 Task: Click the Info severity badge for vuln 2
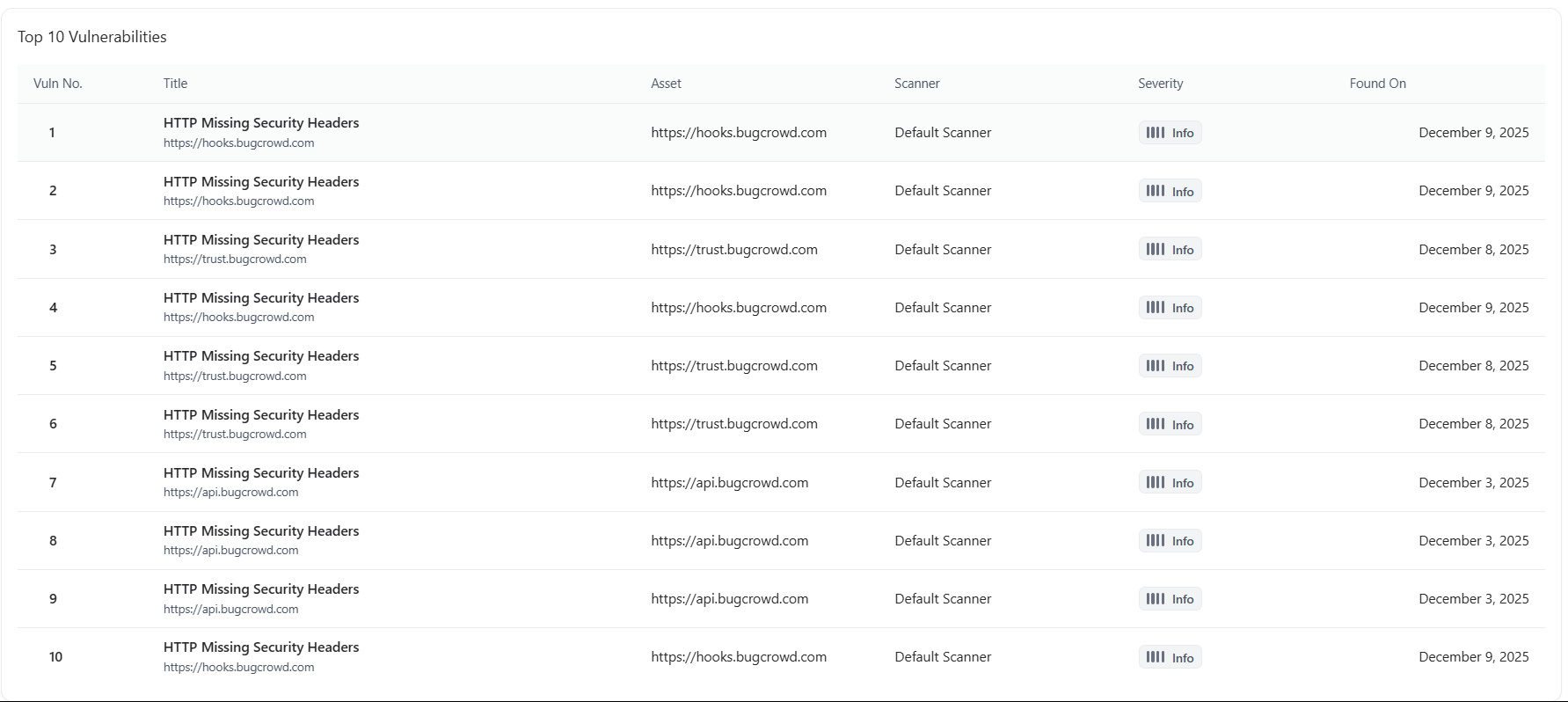tap(1170, 191)
